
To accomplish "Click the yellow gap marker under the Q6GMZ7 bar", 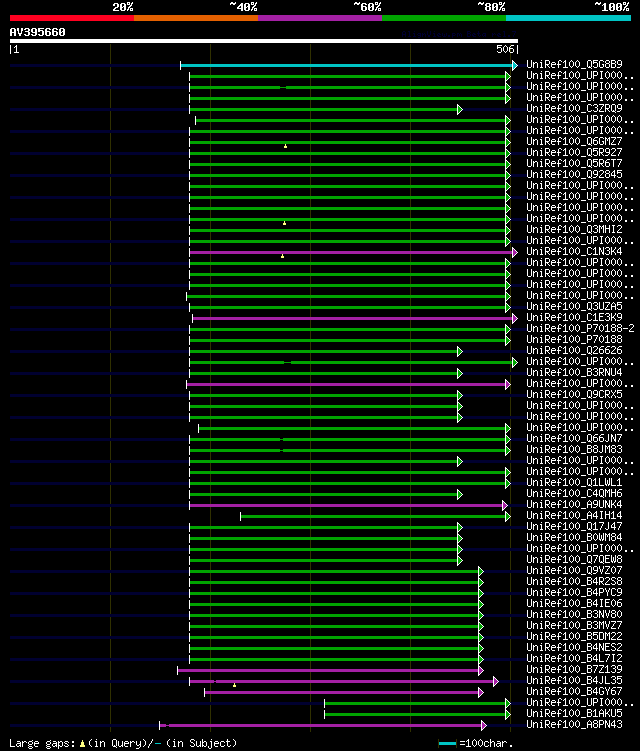I will (x=286, y=146).
